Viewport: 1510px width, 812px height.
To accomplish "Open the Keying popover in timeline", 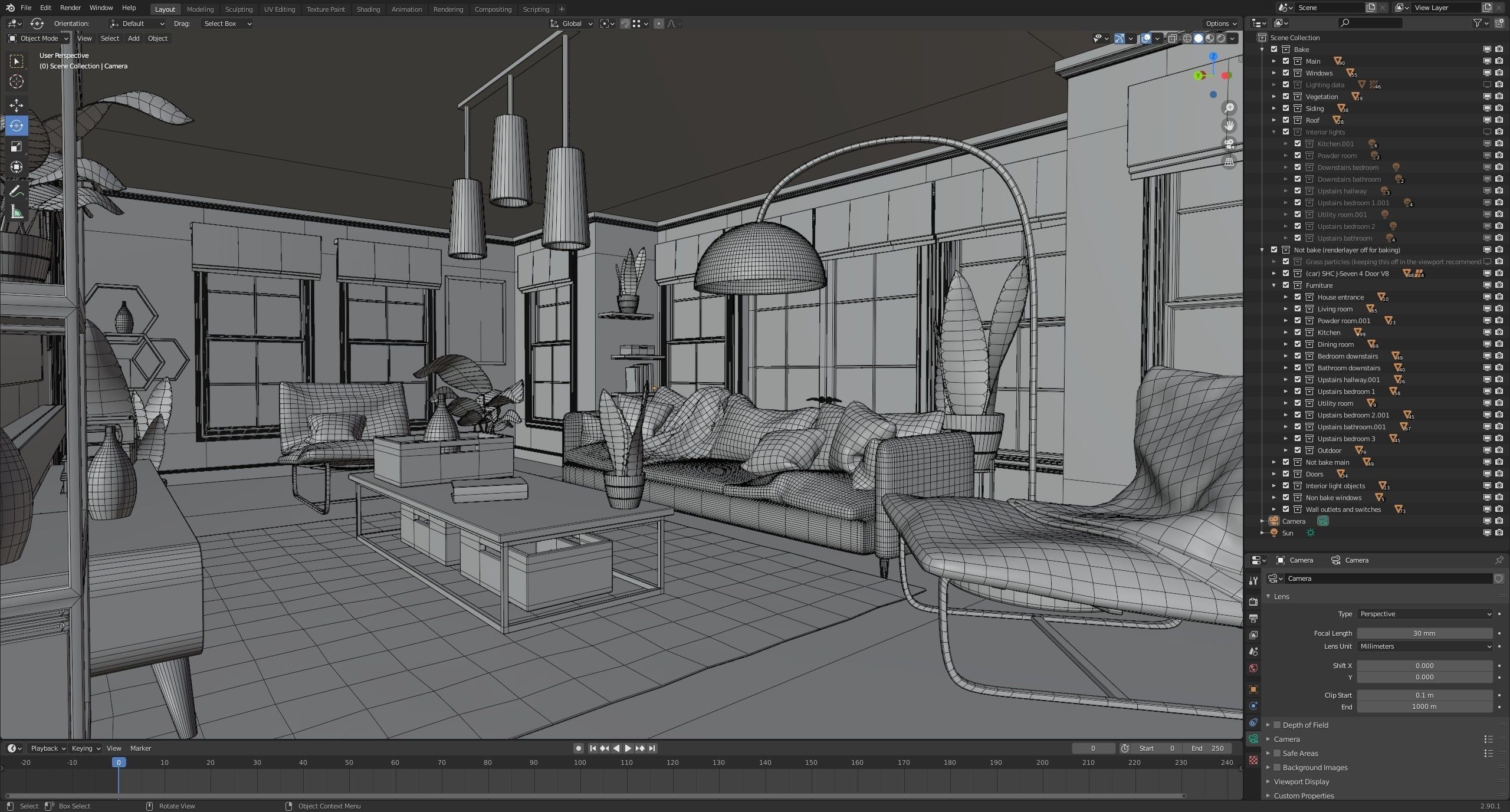I will [86, 748].
